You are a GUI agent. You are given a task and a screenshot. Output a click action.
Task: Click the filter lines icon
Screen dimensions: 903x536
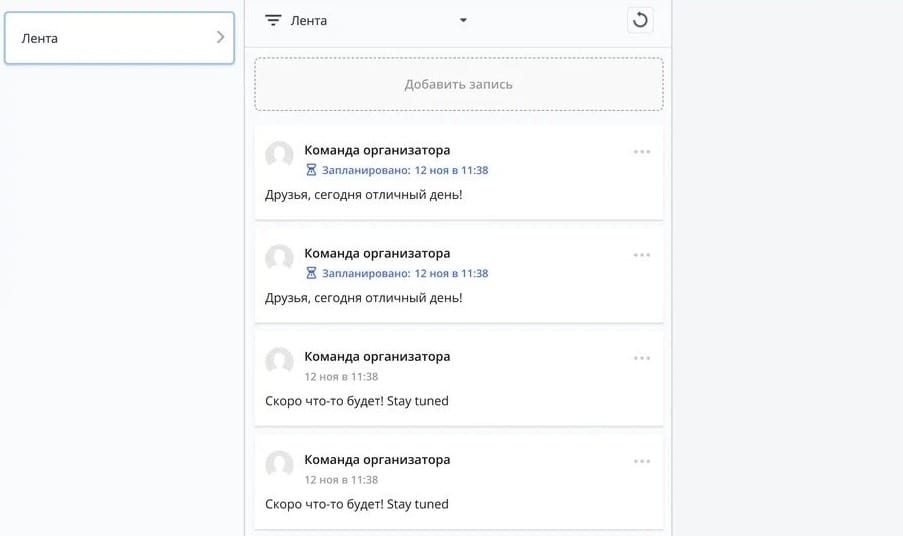point(273,20)
